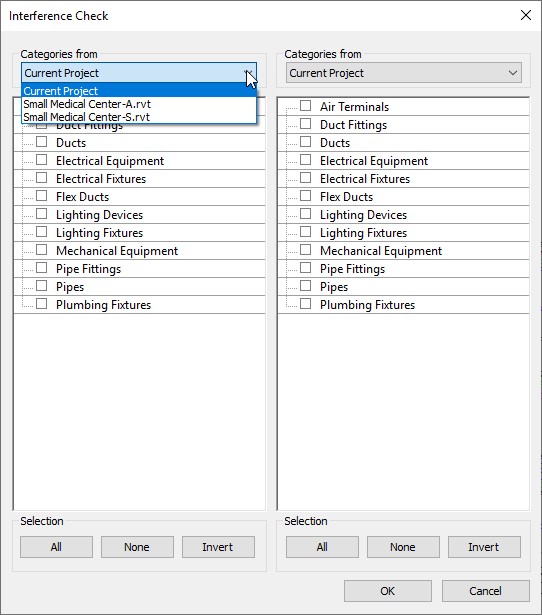This screenshot has height=615, width=542.
Task: Collapse the left Categories from combo box
Action: 139,73
